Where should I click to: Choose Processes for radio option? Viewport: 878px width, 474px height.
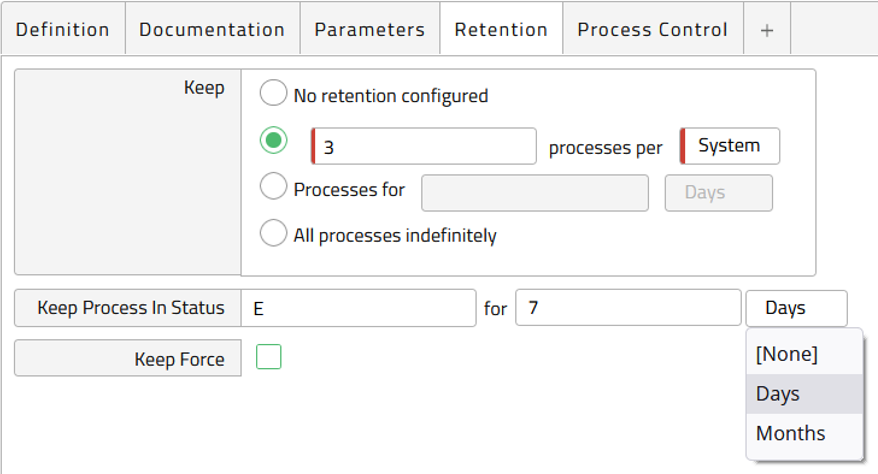273,186
